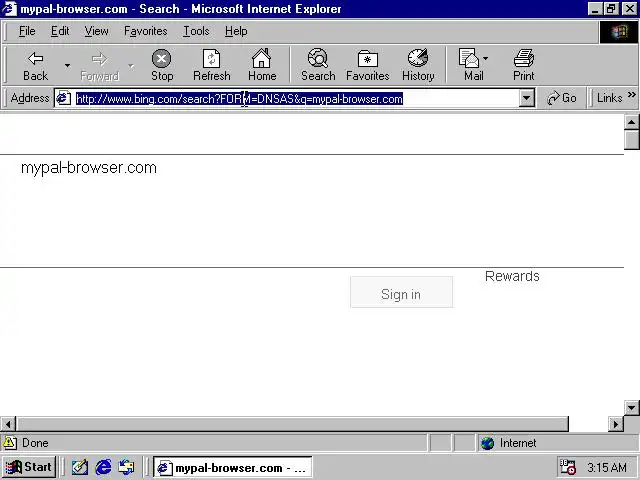This screenshot has width=640, height=480.
Task: Click the 3:15 AM system clock
Action: [x=607, y=467]
